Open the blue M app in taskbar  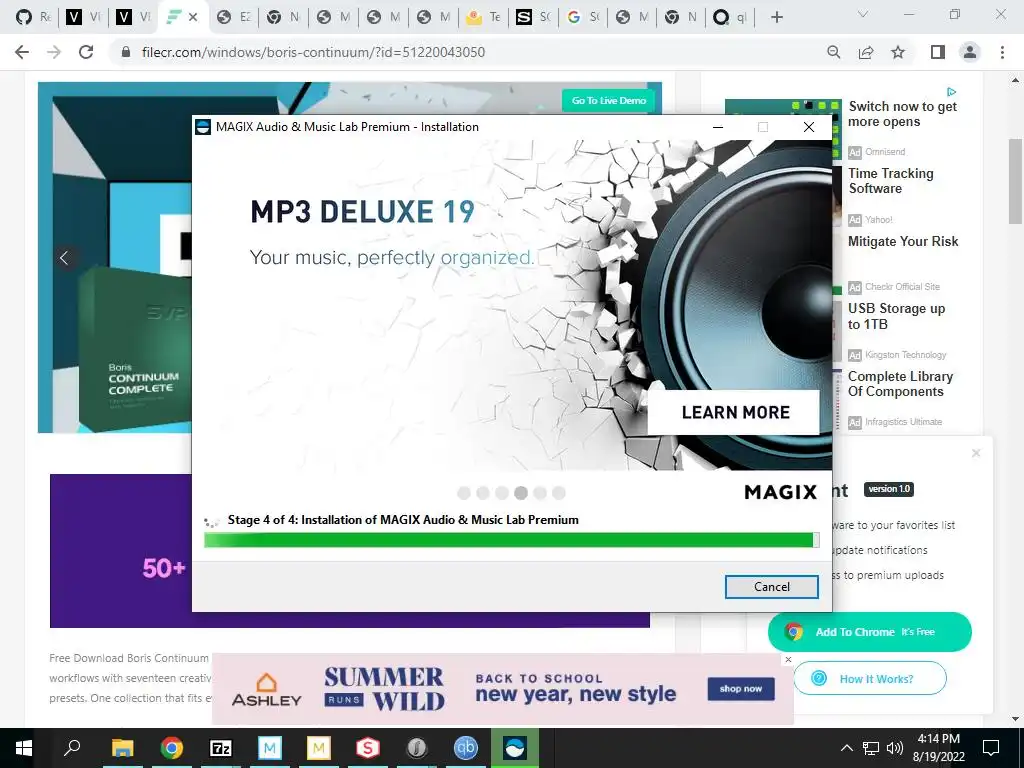point(270,748)
